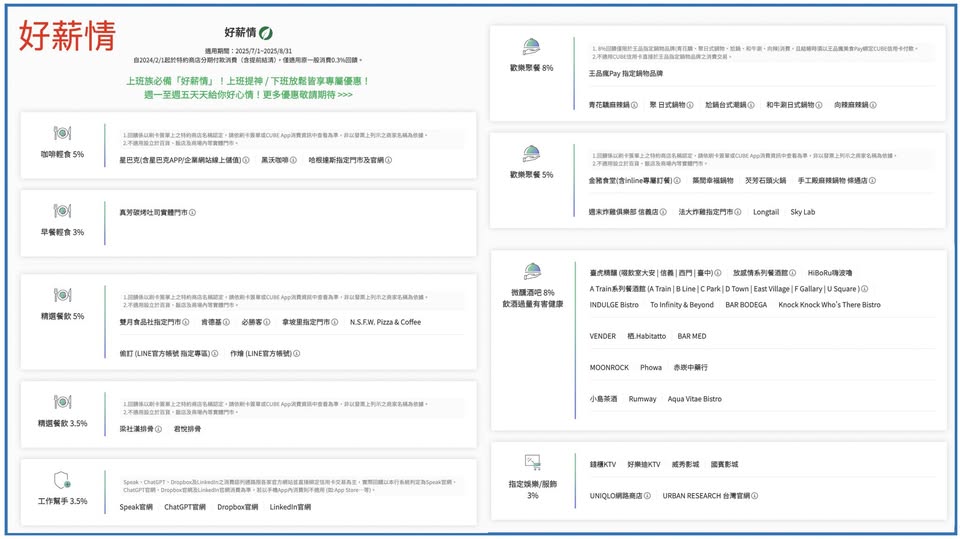Viewport: 960px width, 539px height.
Task: Open the info icon next to UNIQLO網路商店
Action: pos(647,495)
